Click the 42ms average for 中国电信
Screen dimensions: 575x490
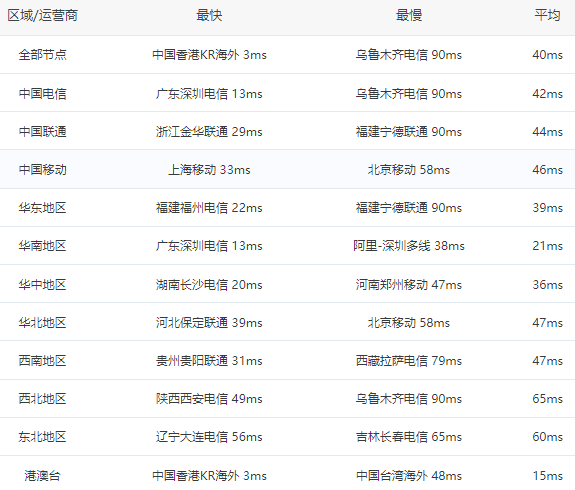[x=547, y=94]
